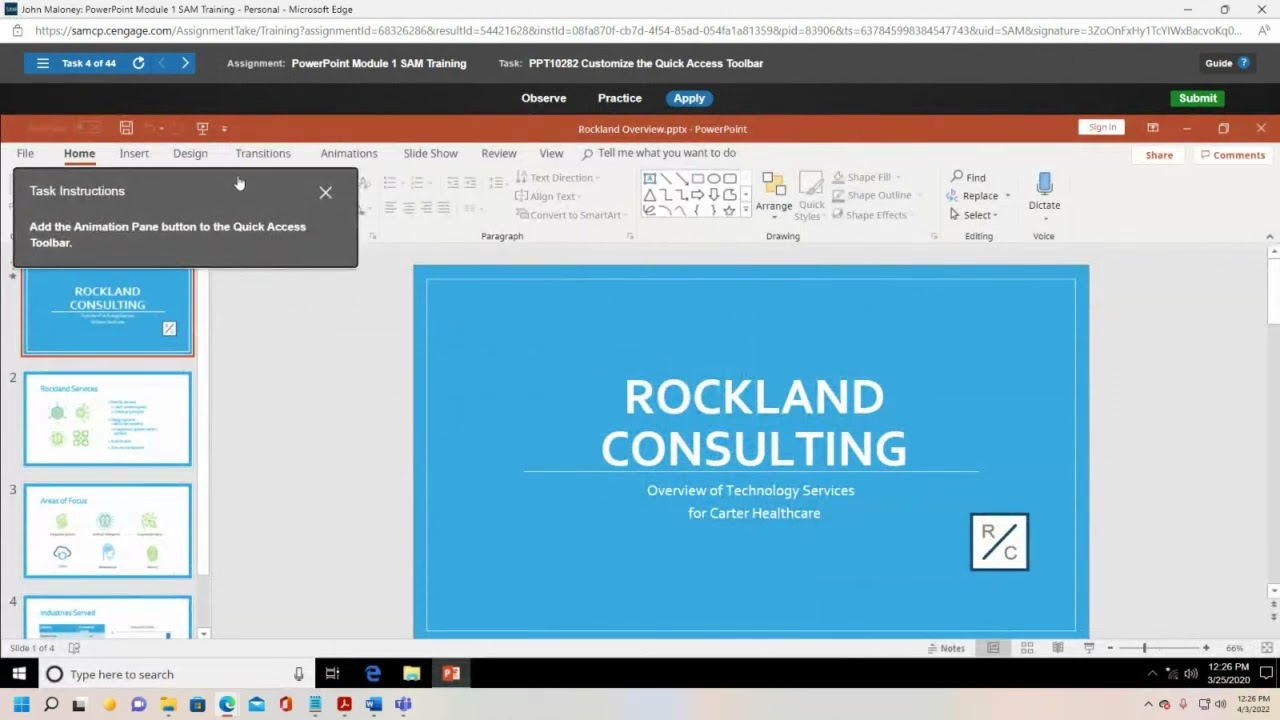Select the Right Arrow shape in gallery
Viewport: 1280px width, 720px height.
[x=697, y=194]
